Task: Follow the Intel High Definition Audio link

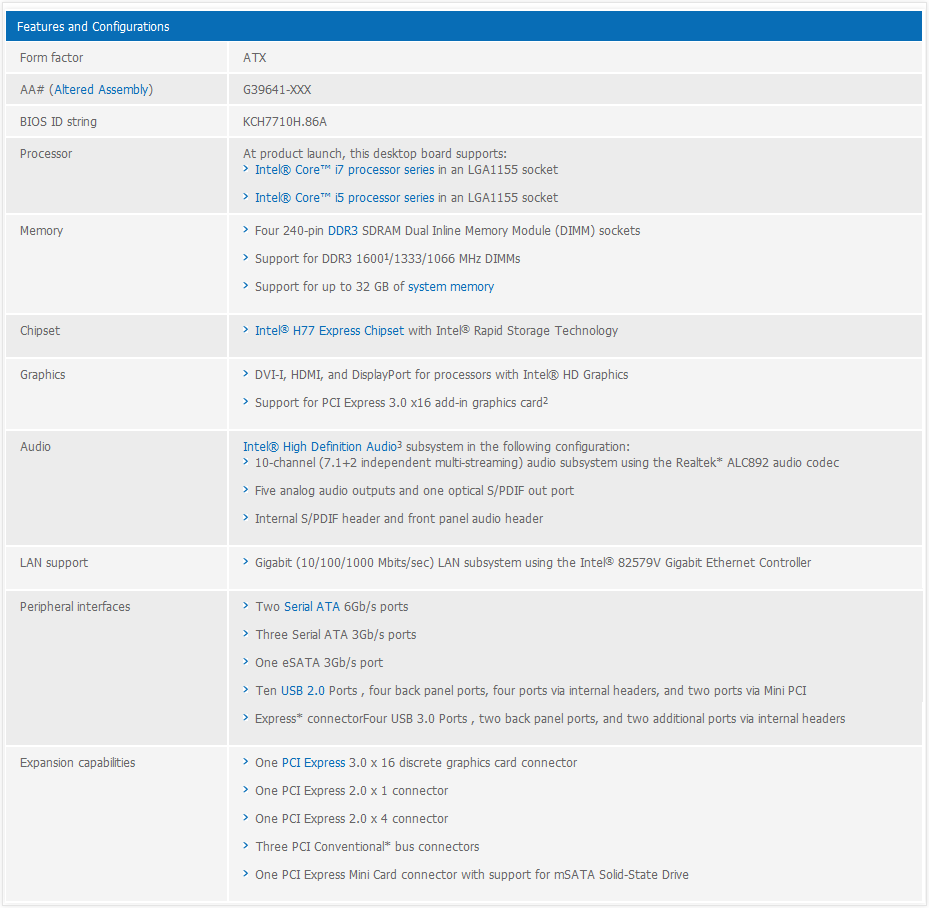Action: pyautogui.click(x=319, y=447)
